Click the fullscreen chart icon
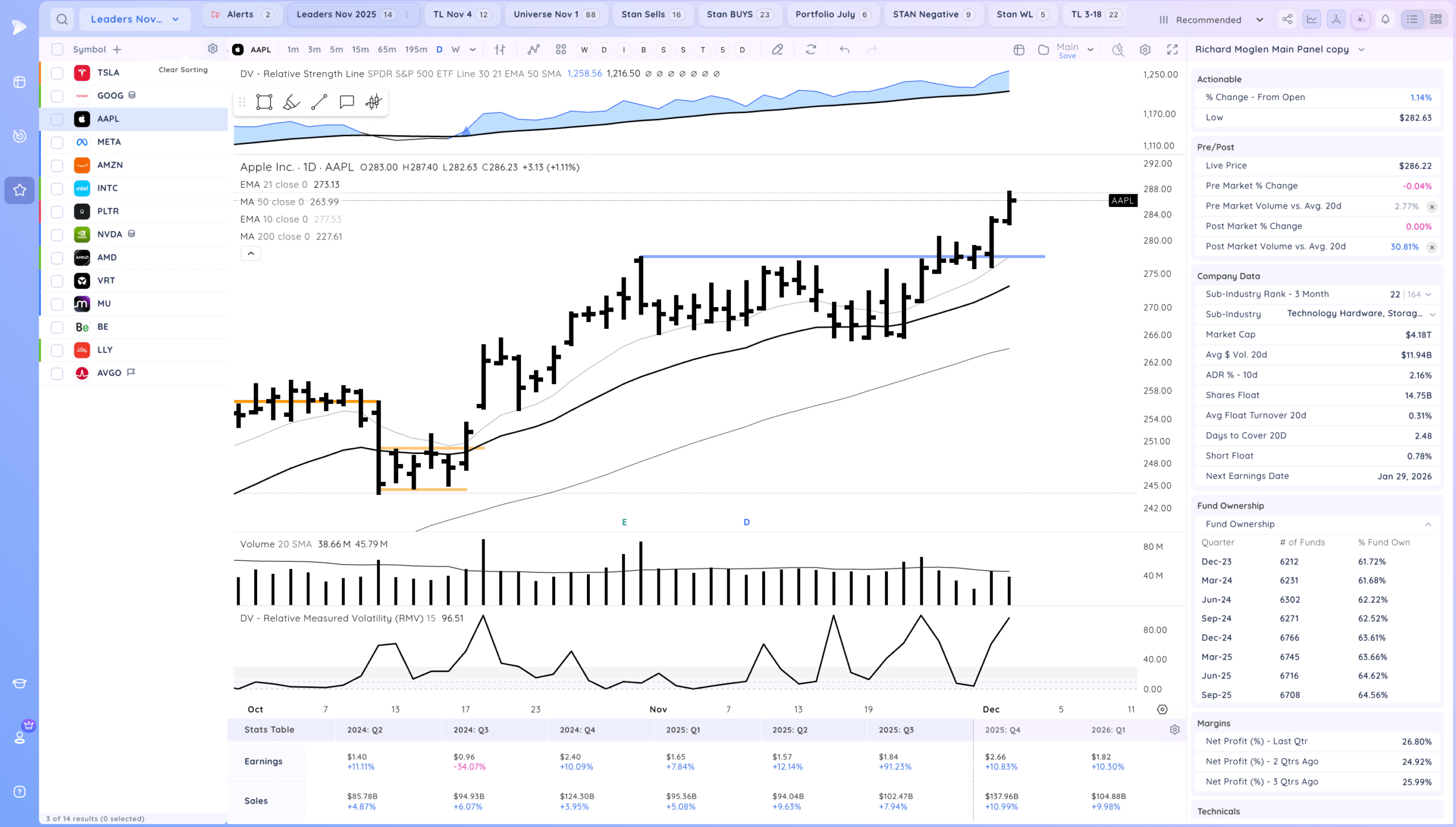 tap(1172, 49)
